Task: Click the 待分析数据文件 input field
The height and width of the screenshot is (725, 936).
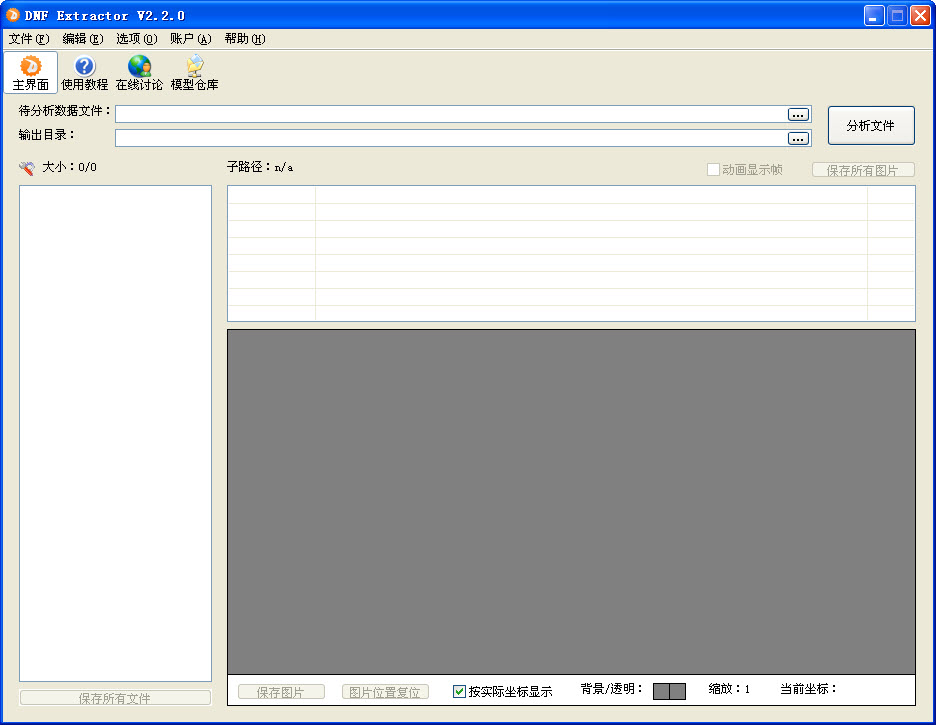Action: coord(450,114)
